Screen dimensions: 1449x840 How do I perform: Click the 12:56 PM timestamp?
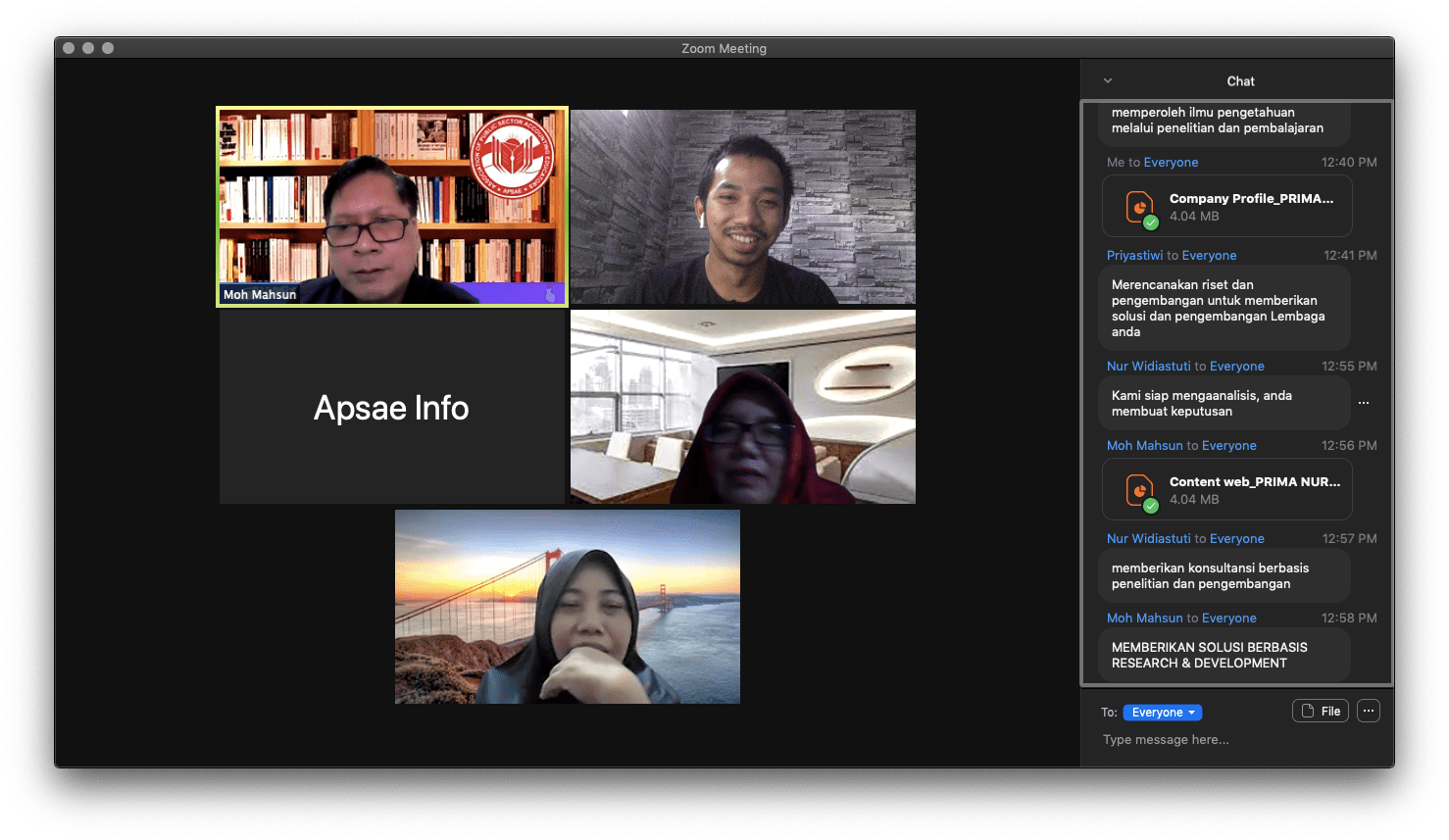point(1349,445)
